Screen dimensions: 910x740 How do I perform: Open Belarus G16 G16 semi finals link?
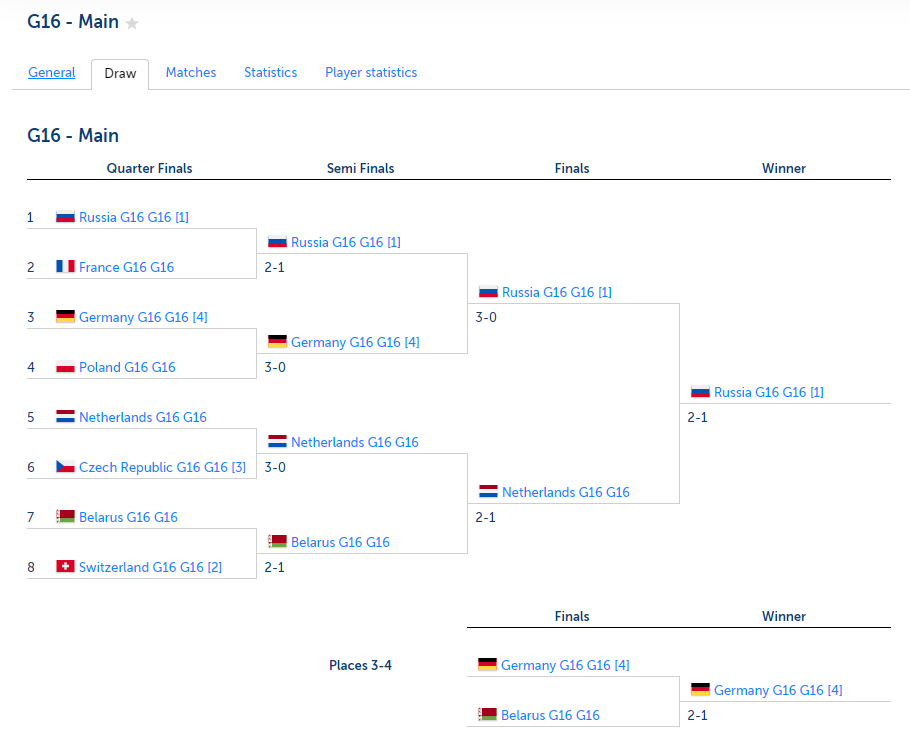(340, 542)
